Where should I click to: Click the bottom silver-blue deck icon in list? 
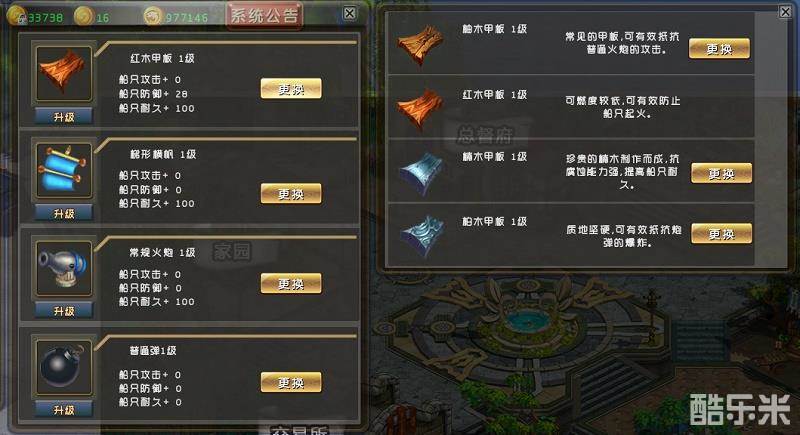pyautogui.click(x=421, y=236)
